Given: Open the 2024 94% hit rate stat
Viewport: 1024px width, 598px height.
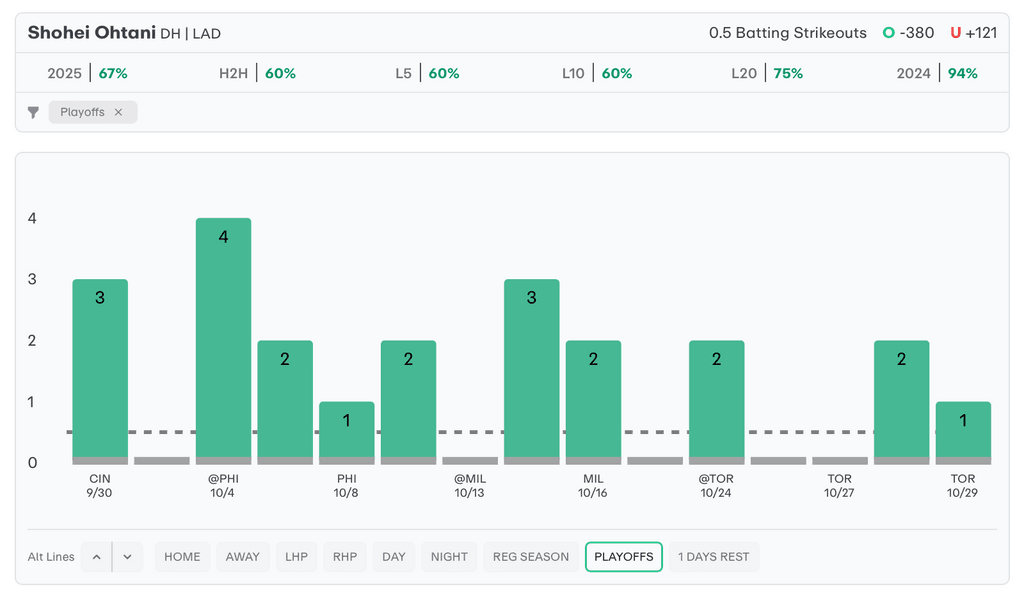Looking at the screenshot, I should point(937,73).
